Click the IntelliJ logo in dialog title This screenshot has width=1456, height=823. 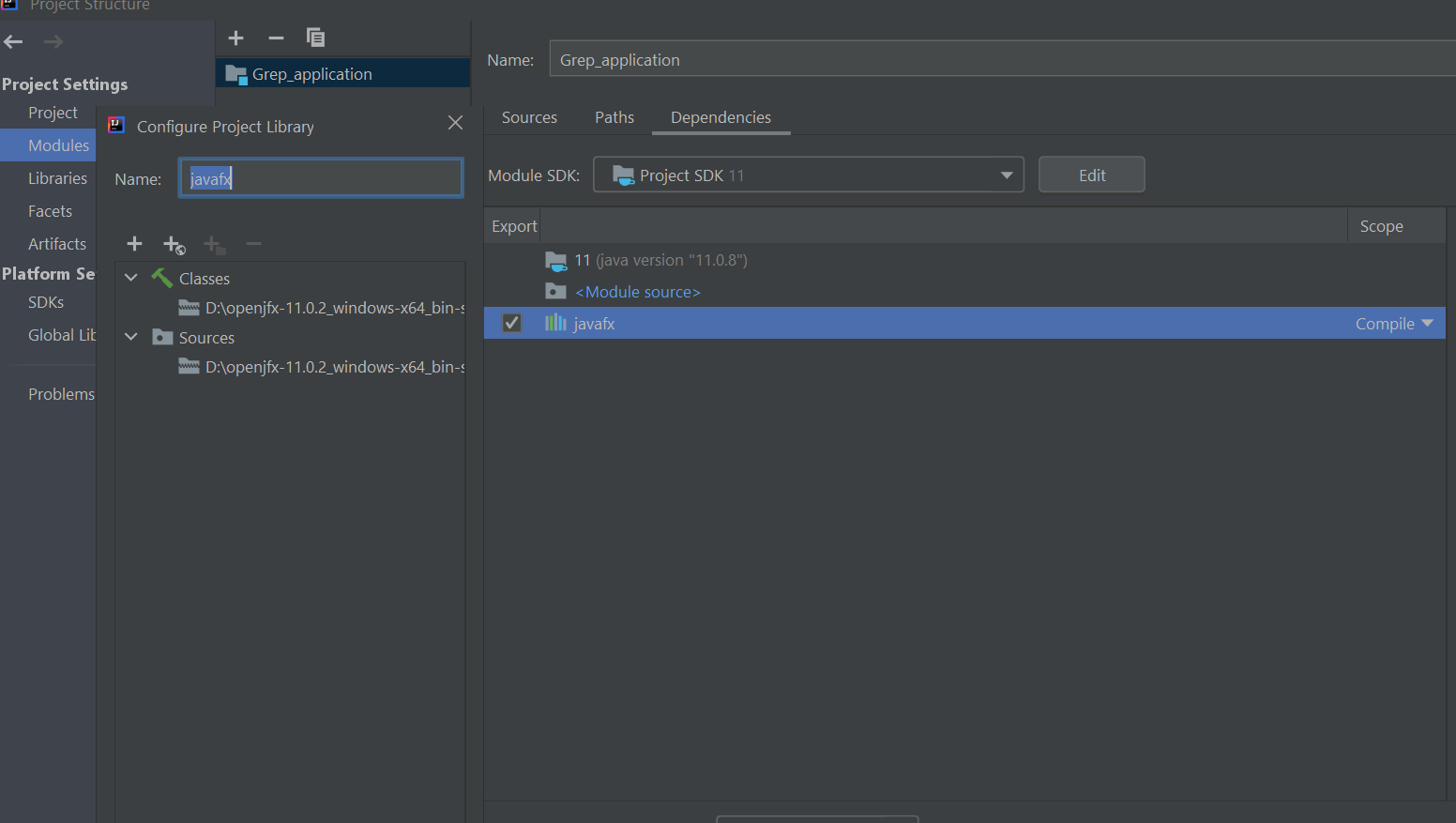point(116,125)
